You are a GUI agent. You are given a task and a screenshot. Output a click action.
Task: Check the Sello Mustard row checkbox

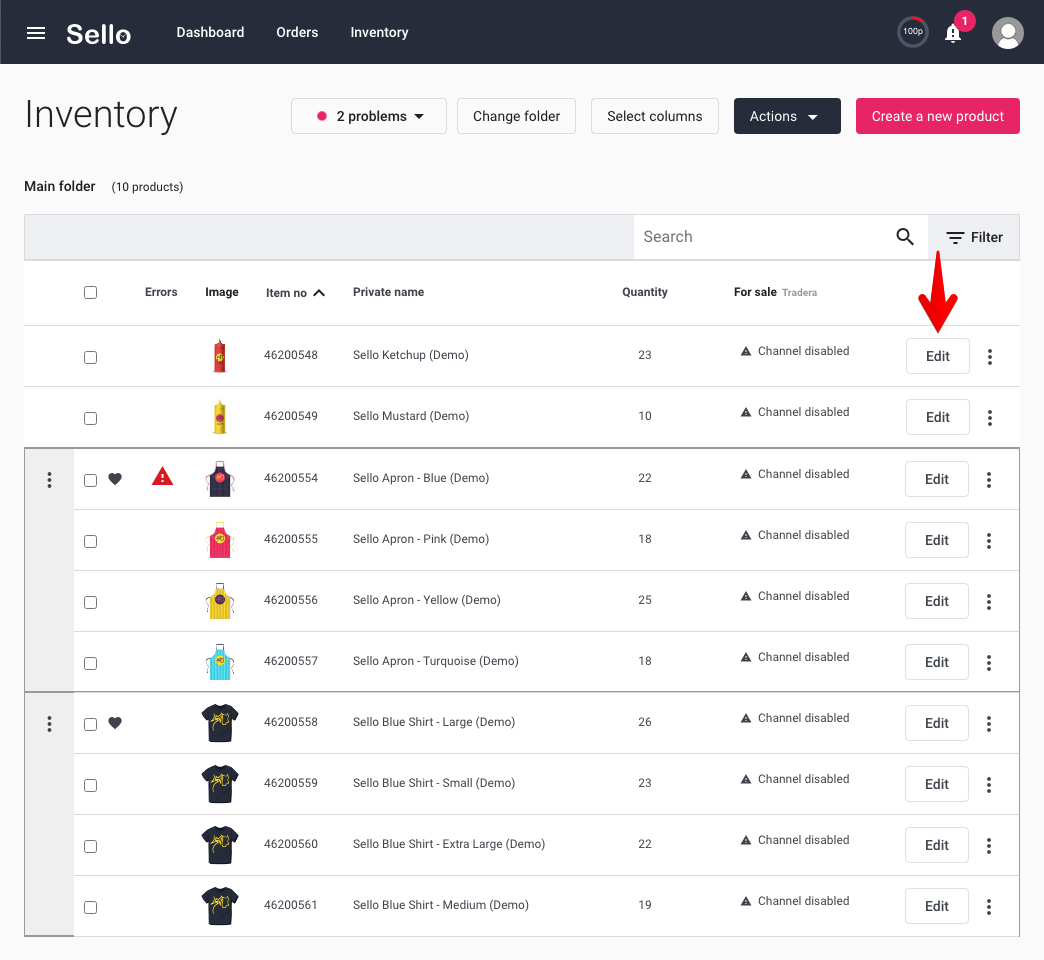click(91, 419)
